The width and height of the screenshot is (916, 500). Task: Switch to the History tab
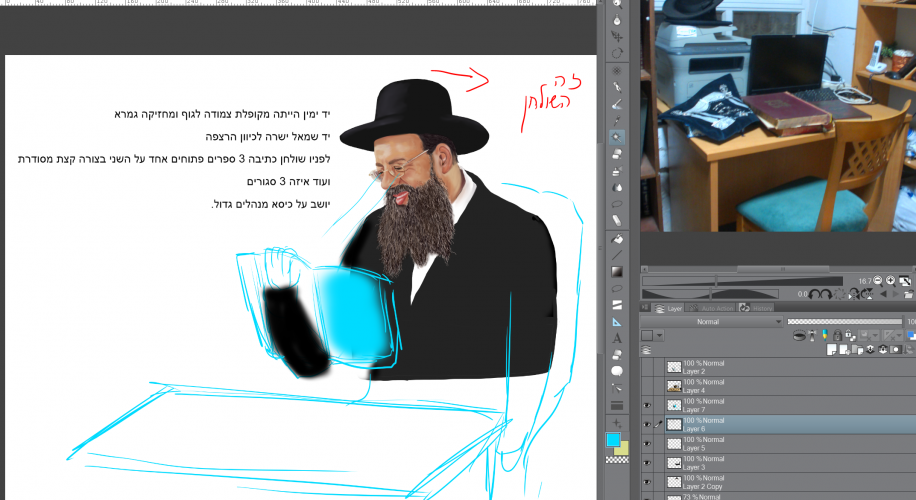761,309
